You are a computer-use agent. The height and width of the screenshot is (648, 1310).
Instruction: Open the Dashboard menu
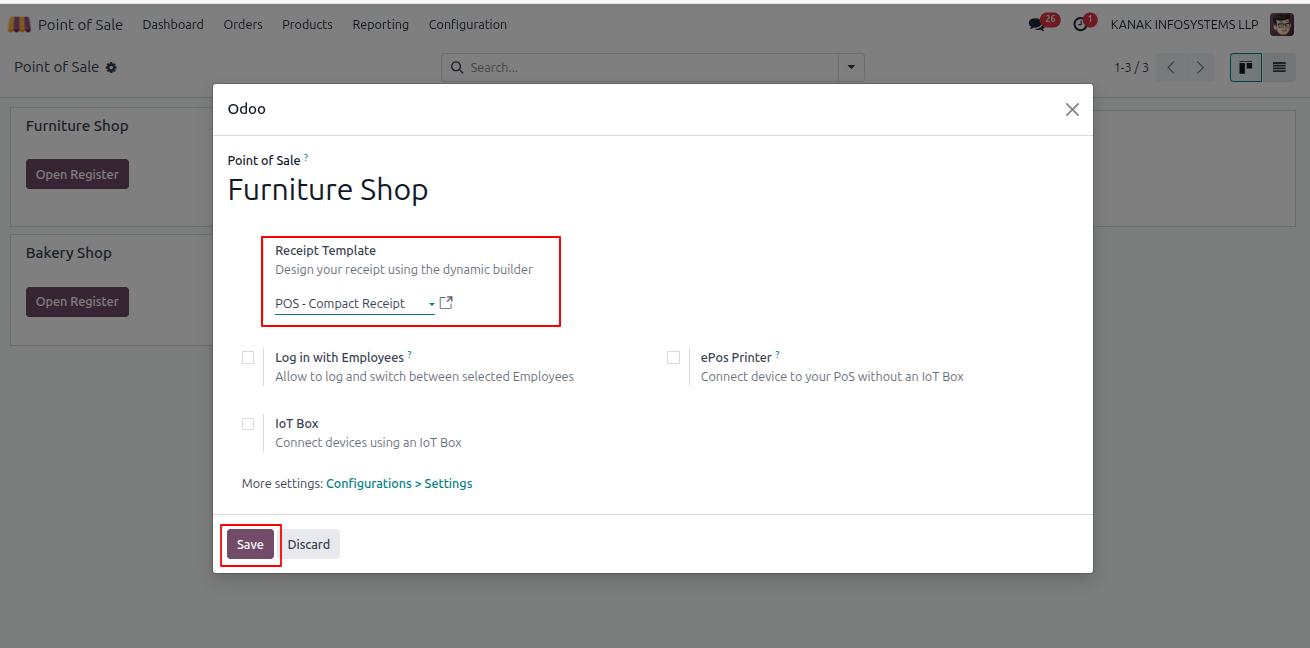pos(173,25)
